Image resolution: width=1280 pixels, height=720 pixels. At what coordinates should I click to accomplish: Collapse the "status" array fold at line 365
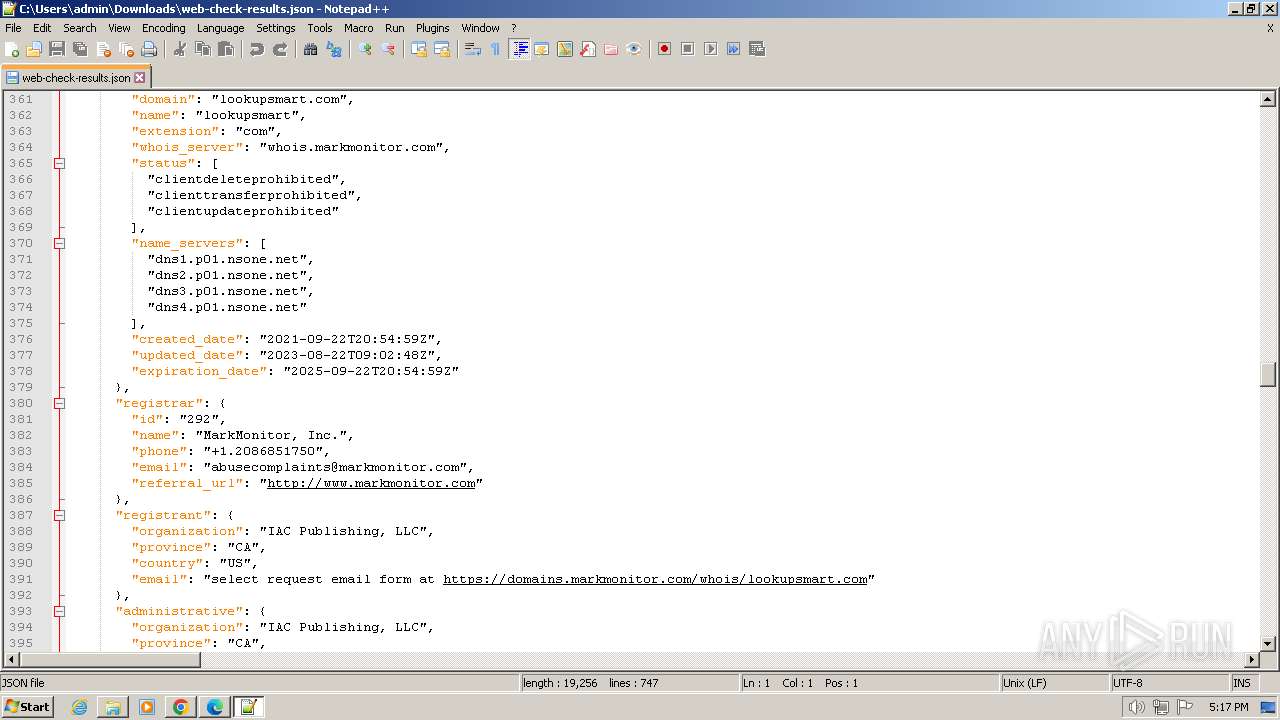coord(59,163)
